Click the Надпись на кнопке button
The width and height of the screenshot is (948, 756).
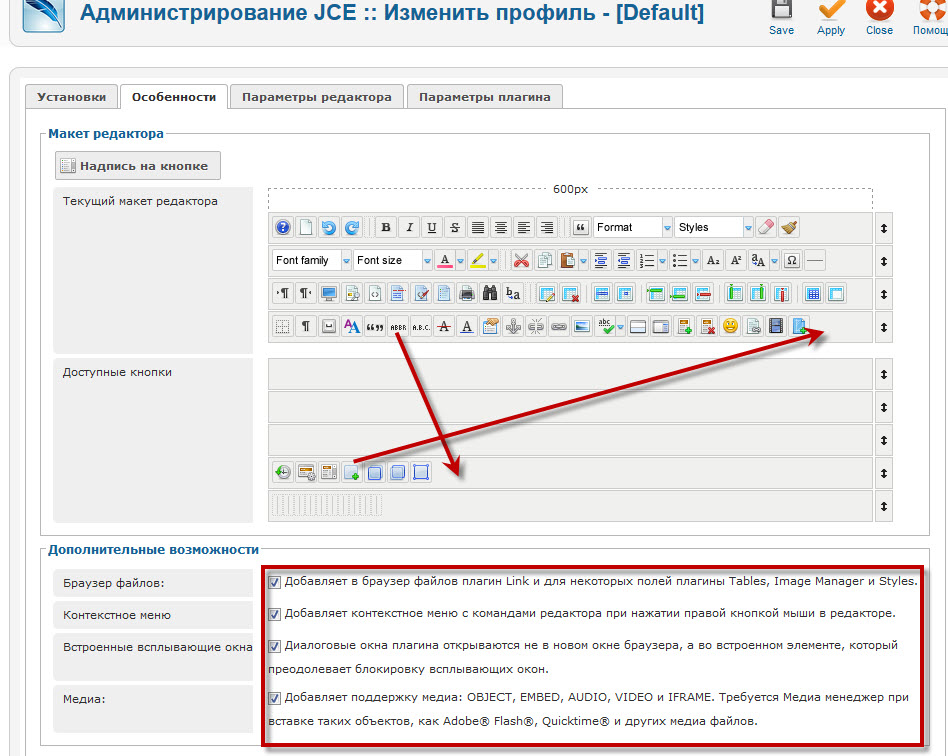point(138,166)
